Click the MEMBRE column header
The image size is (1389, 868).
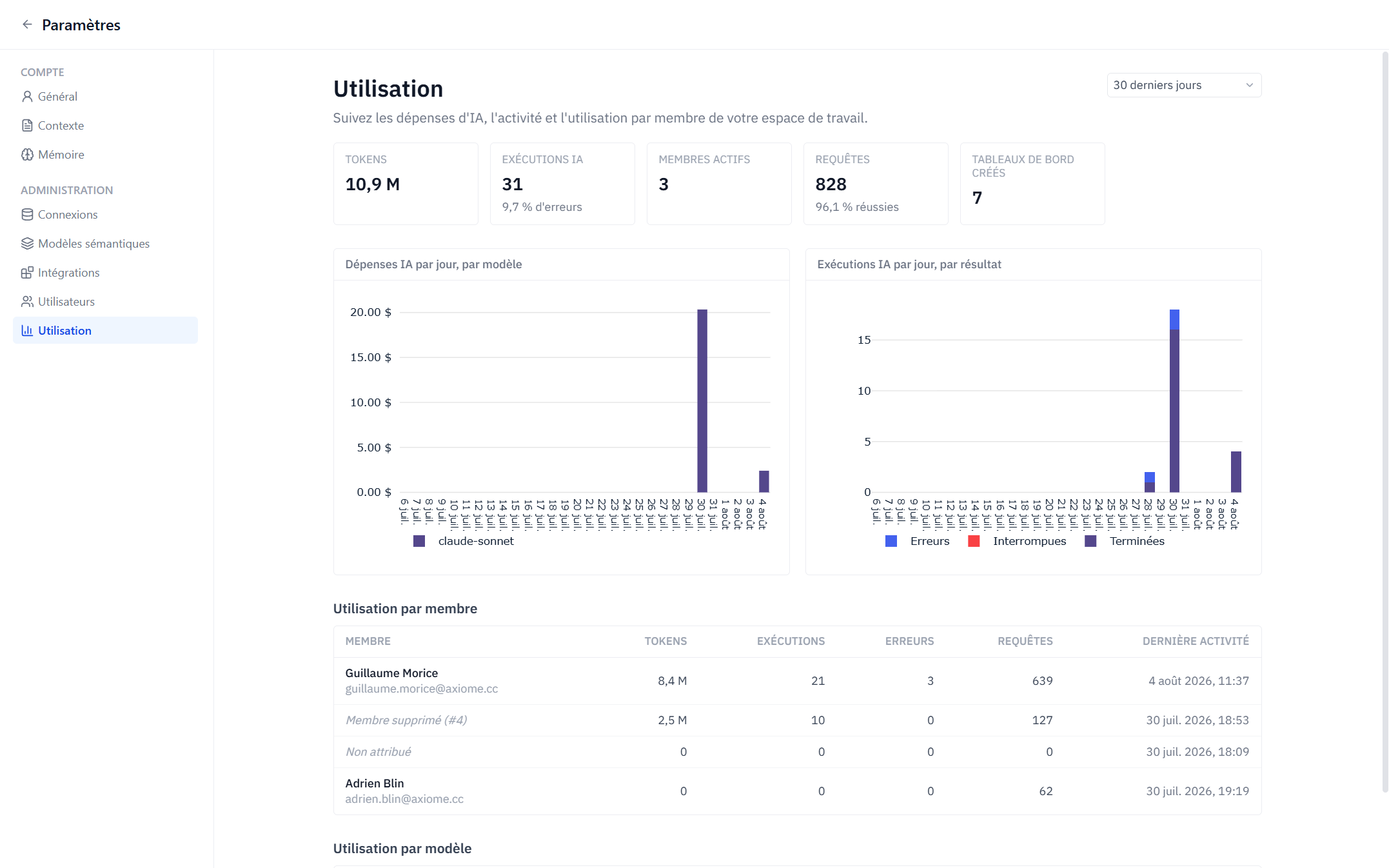[368, 641]
